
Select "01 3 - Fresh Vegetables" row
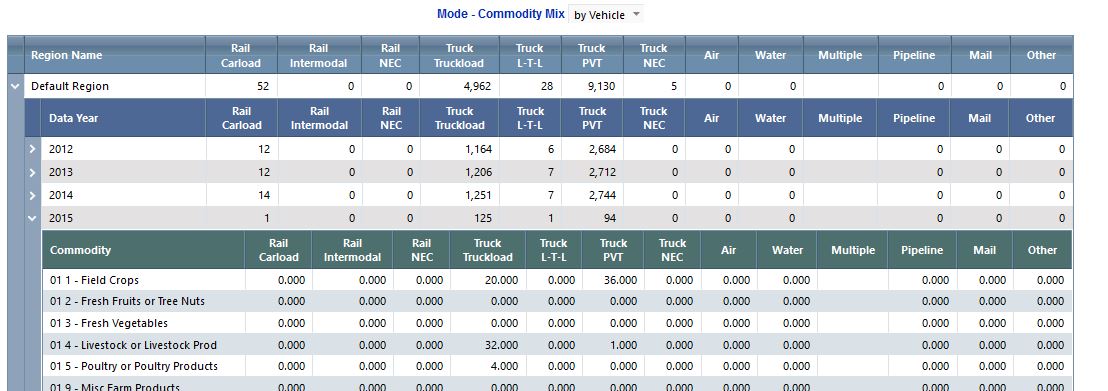coord(557,323)
